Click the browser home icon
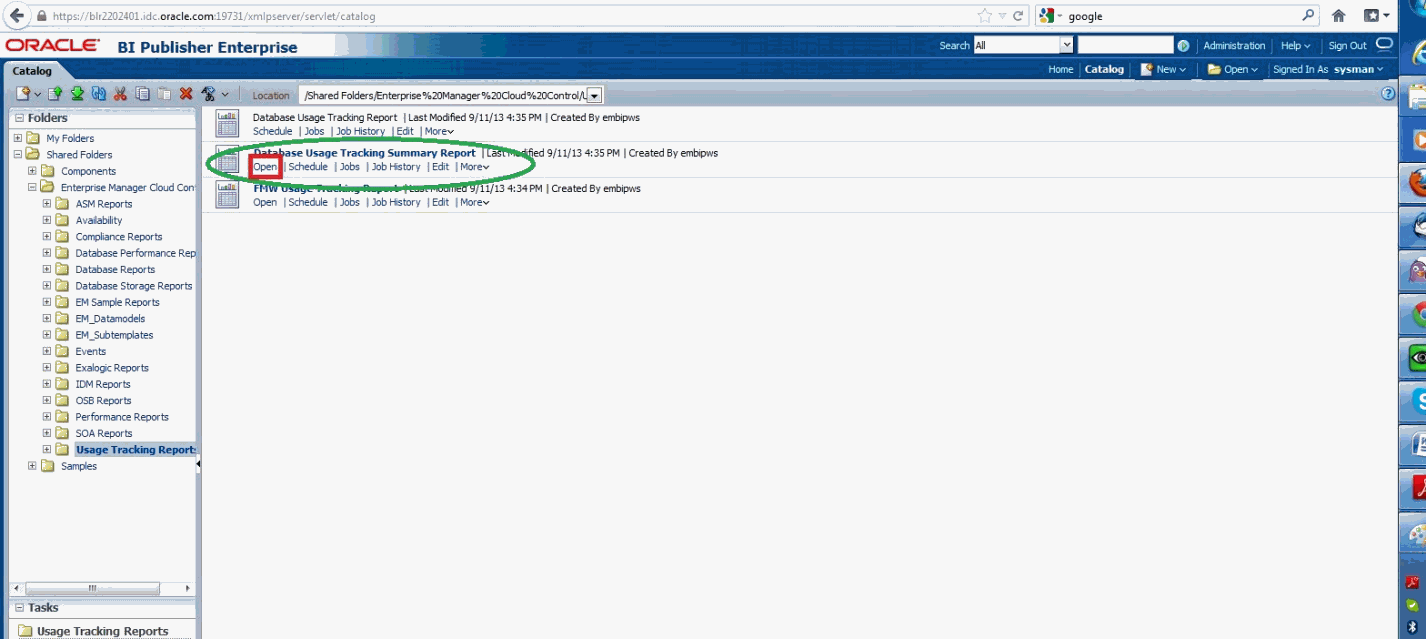 click(1338, 16)
